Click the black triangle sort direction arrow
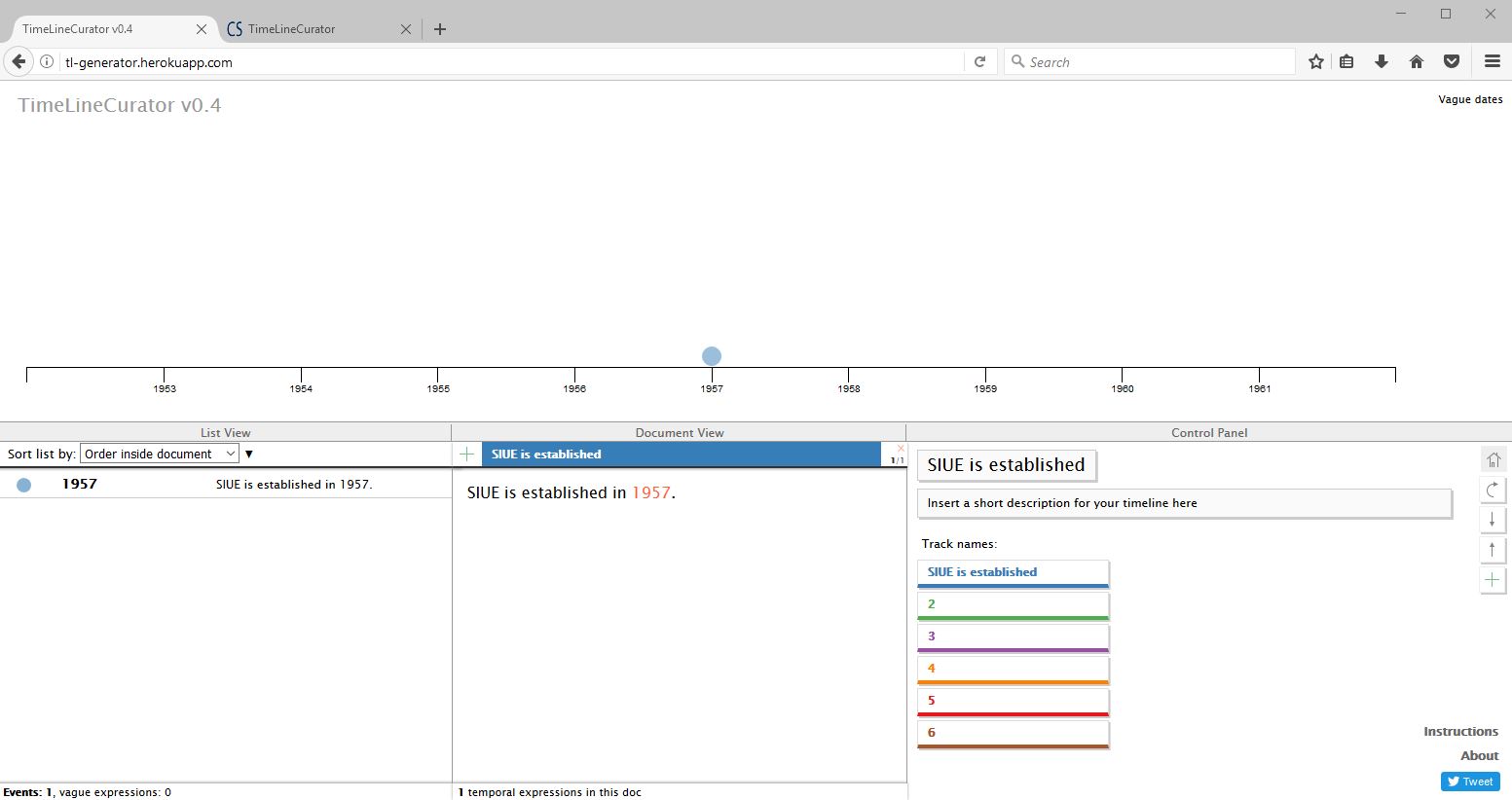1512x800 pixels. coord(249,455)
